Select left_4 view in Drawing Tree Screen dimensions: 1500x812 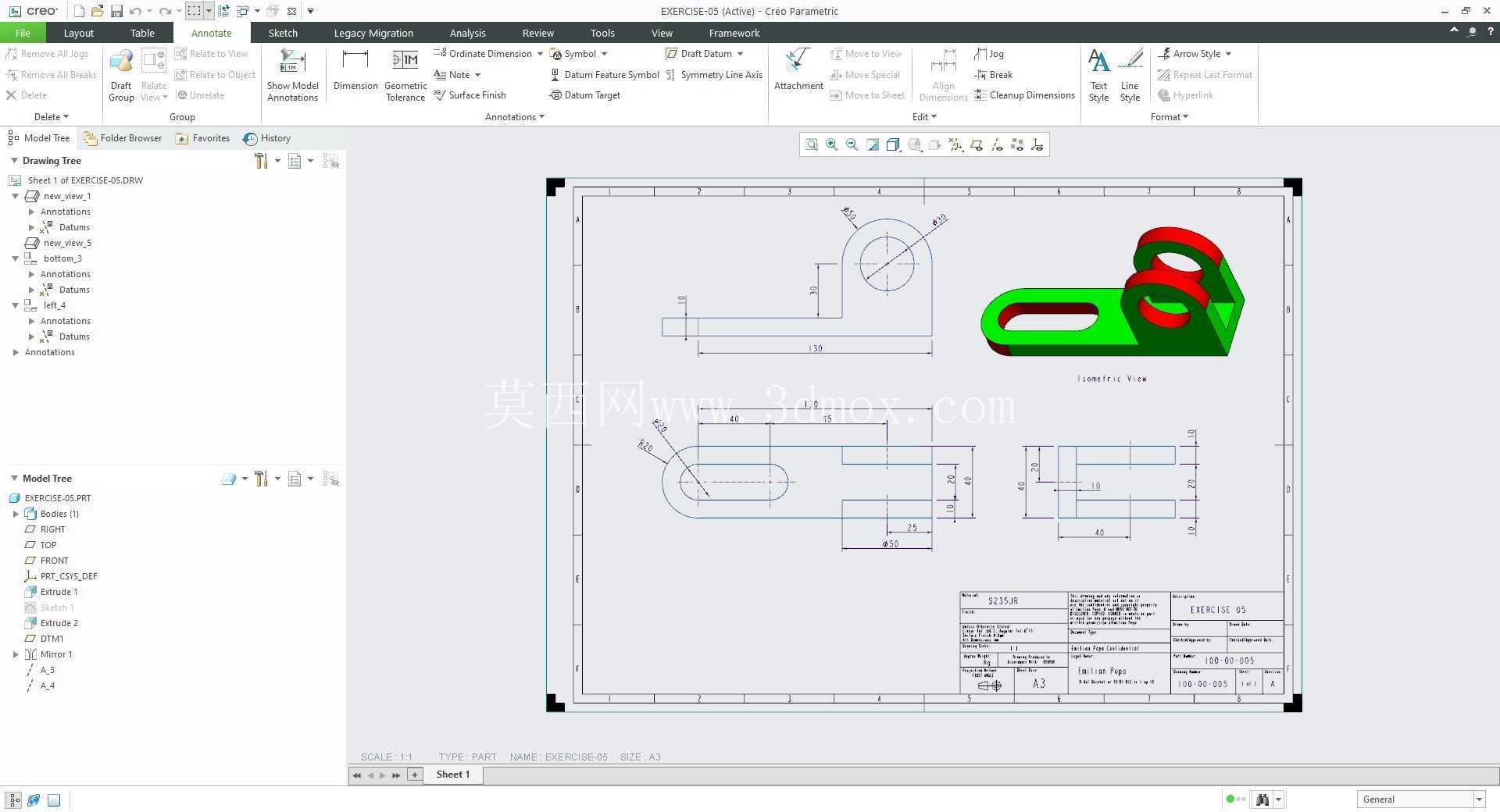45,305
